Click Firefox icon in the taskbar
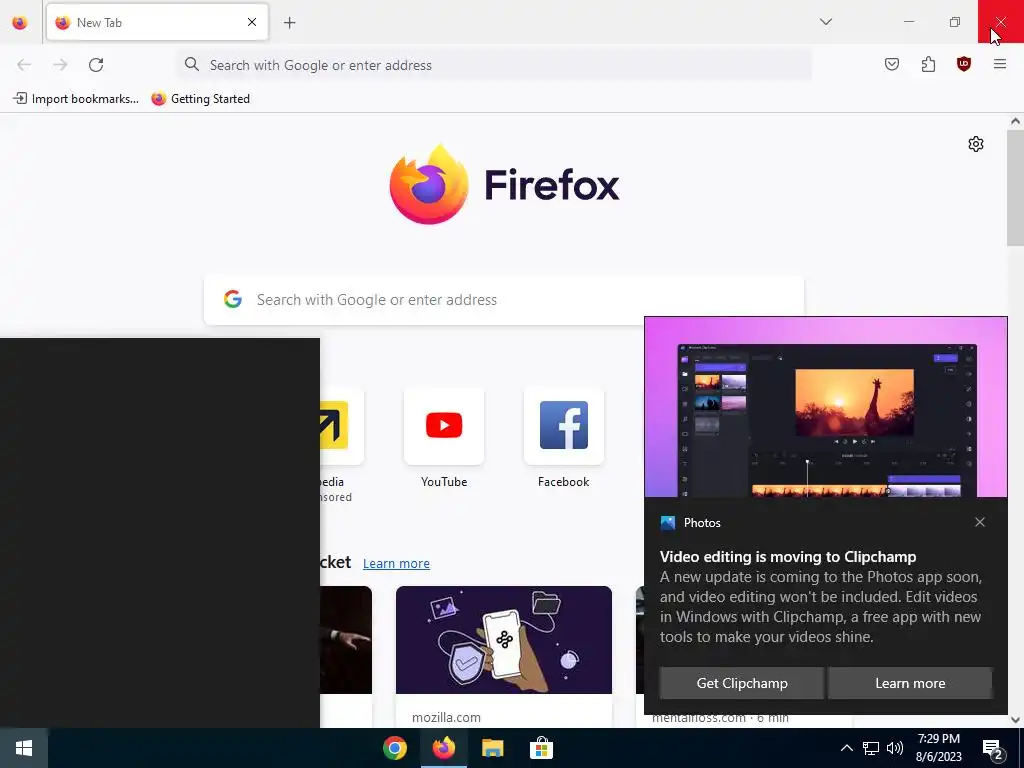Image resolution: width=1024 pixels, height=768 pixels. click(x=443, y=748)
